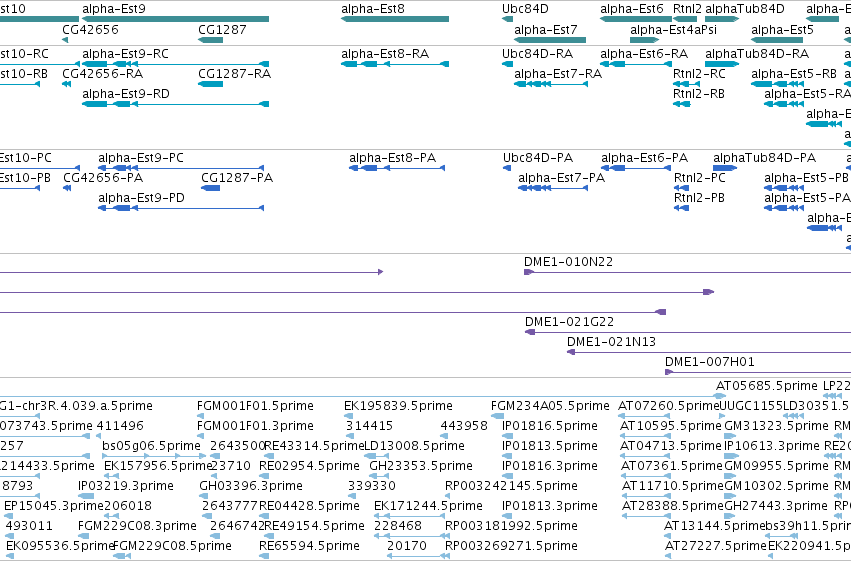851x561 pixels.
Task: Click the alpha-Est5-RB transcript label
Action: click(x=793, y=74)
